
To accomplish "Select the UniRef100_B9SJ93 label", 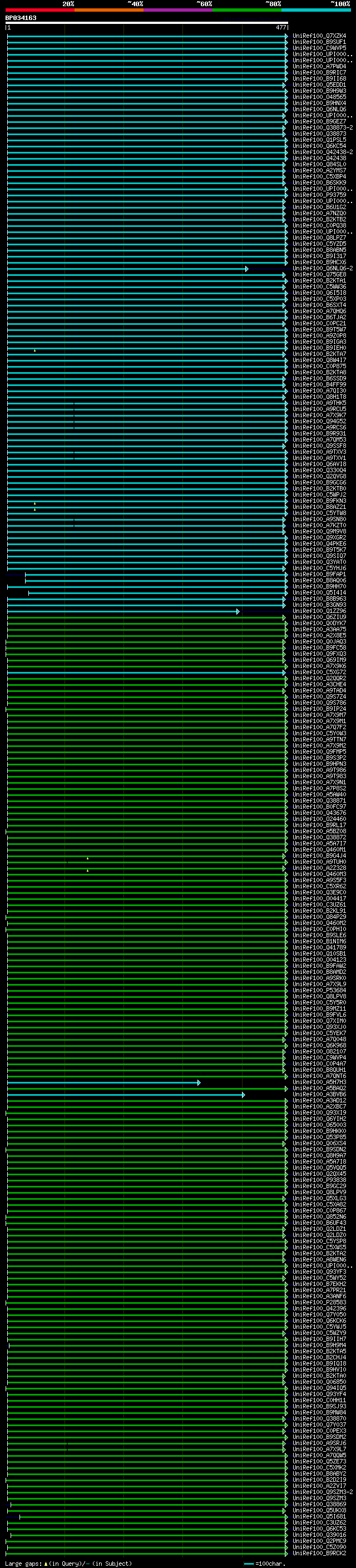I will [319, 1406].
